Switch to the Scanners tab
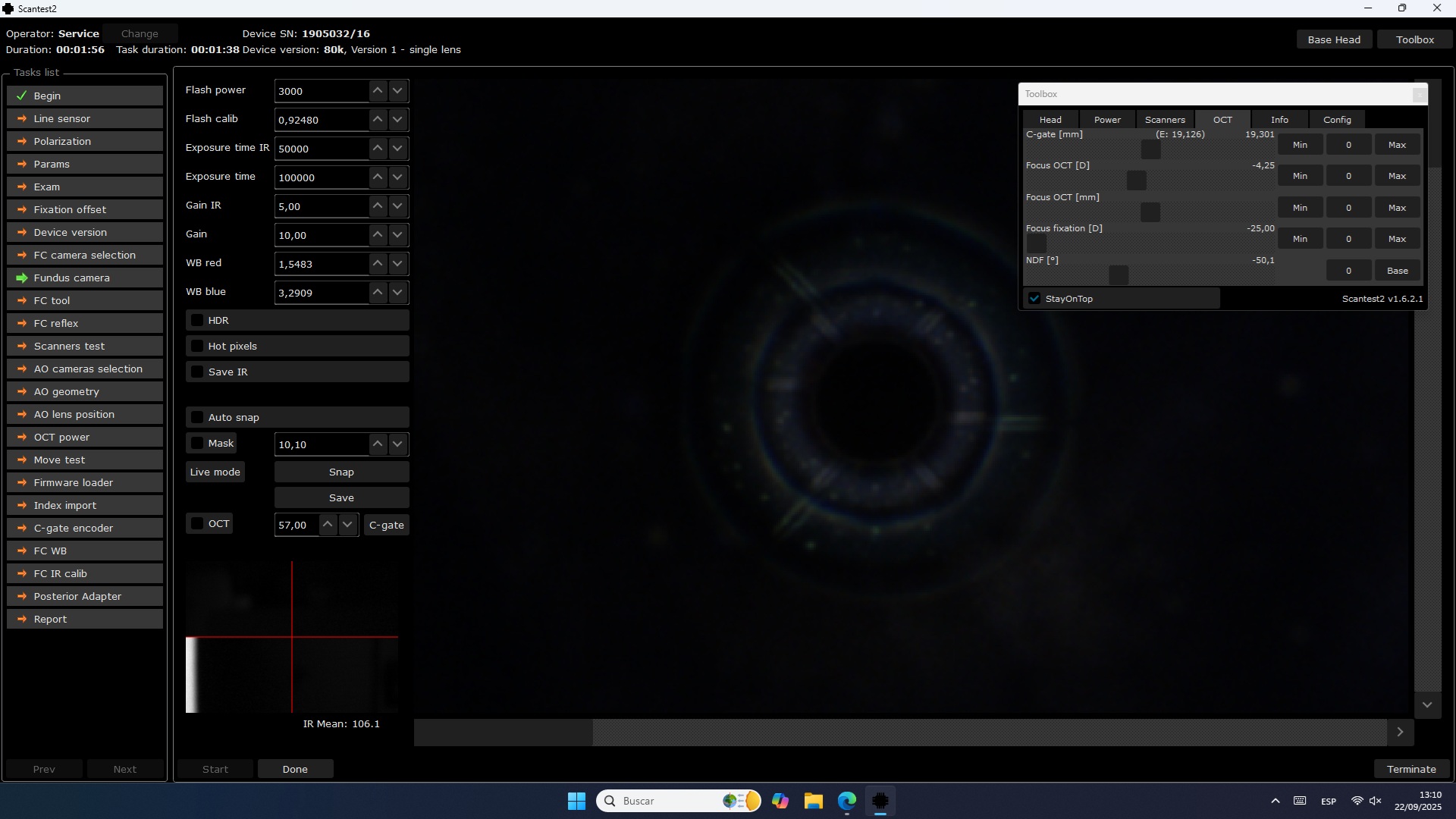The image size is (1456, 819). point(1165,120)
